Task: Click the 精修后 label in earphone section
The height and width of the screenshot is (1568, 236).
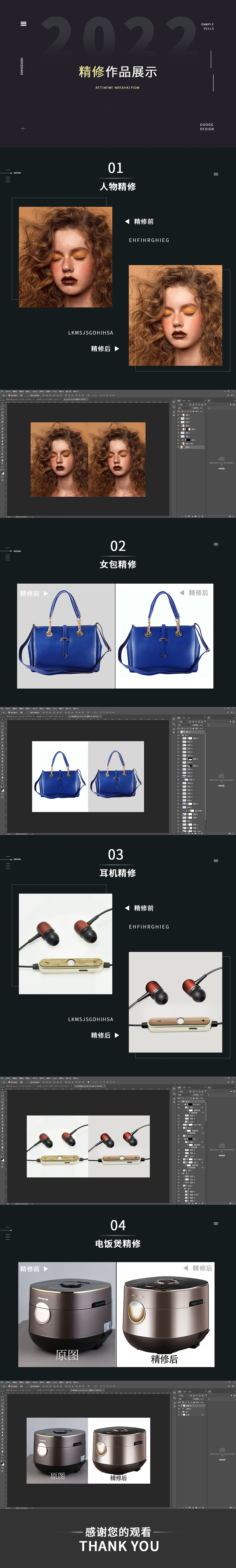Action: point(101,1035)
